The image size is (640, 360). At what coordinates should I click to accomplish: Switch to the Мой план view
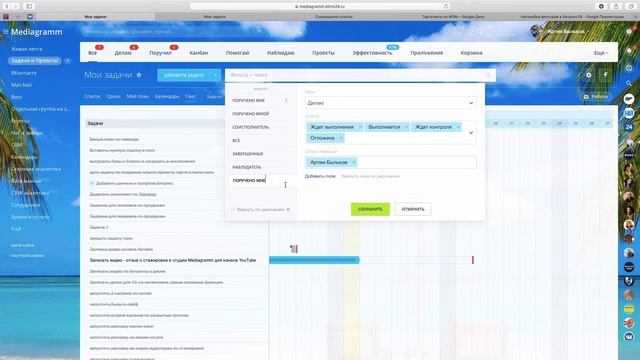(138, 97)
